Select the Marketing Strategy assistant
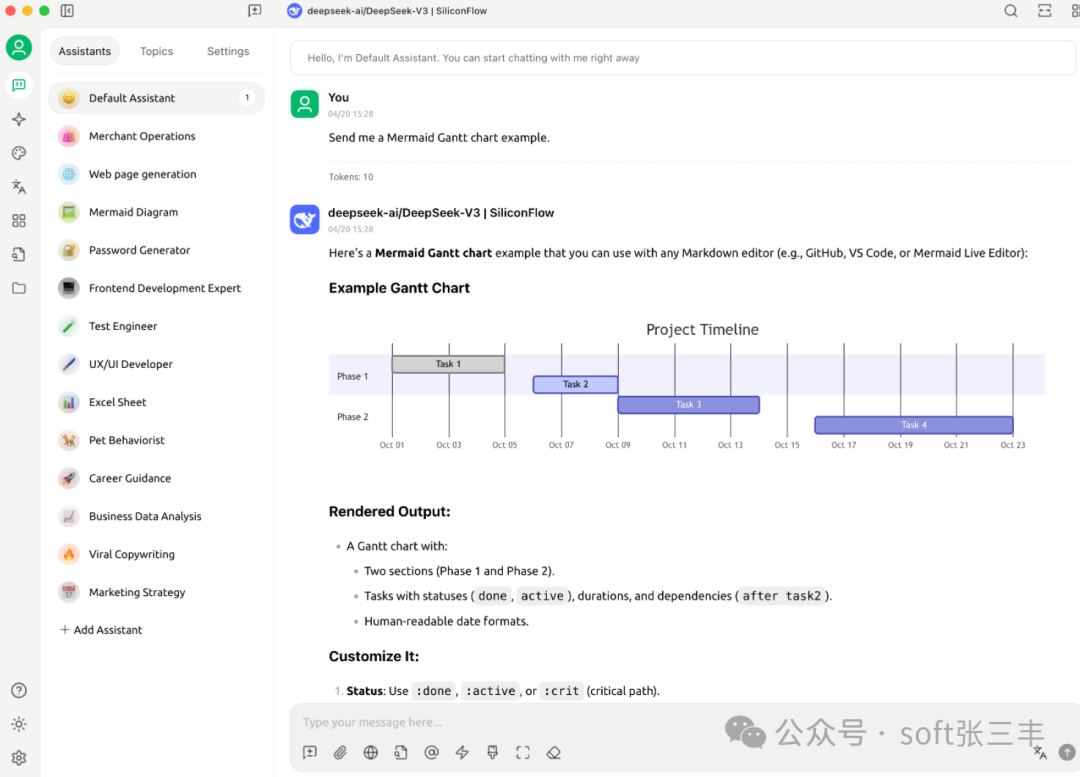The height and width of the screenshot is (777, 1080). pos(156,592)
